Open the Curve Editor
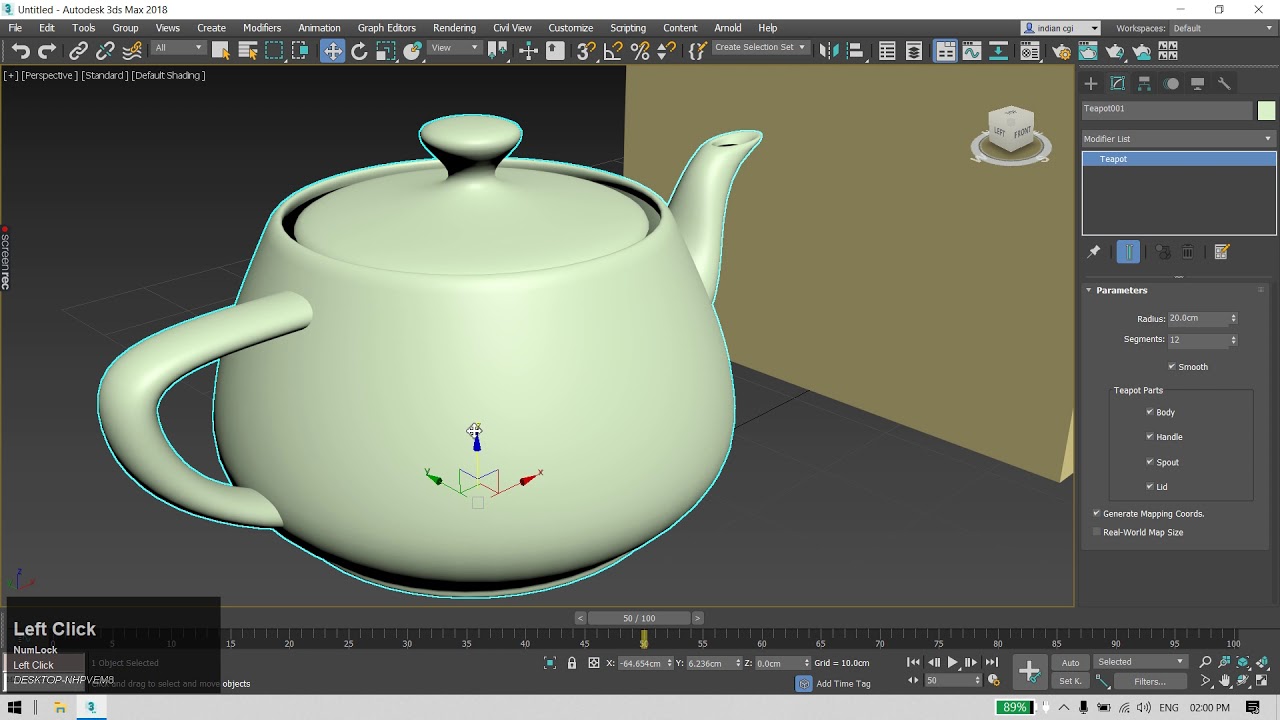Viewport: 1280px width, 720px height. coord(972,51)
